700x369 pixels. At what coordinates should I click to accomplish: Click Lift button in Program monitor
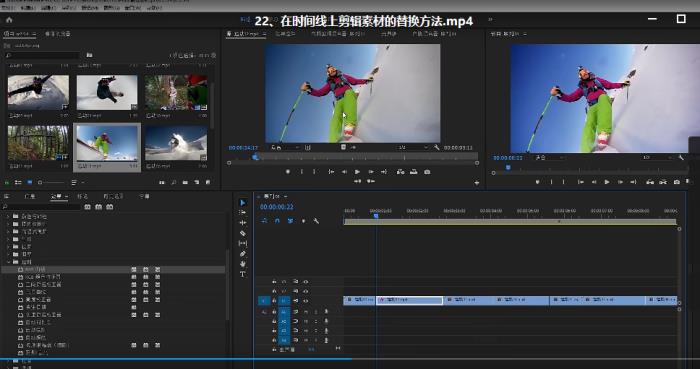click(x=650, y=182)
